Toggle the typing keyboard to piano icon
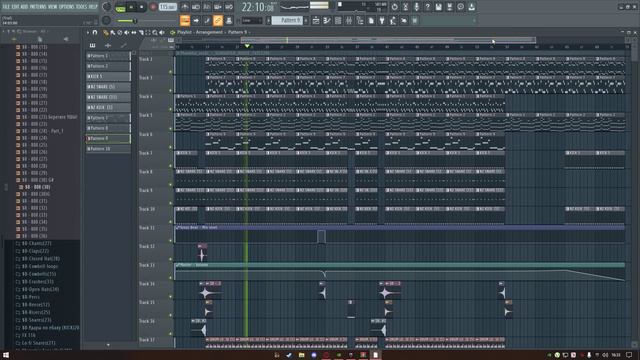Screen dimensions: 640x360 coord(185,20)
